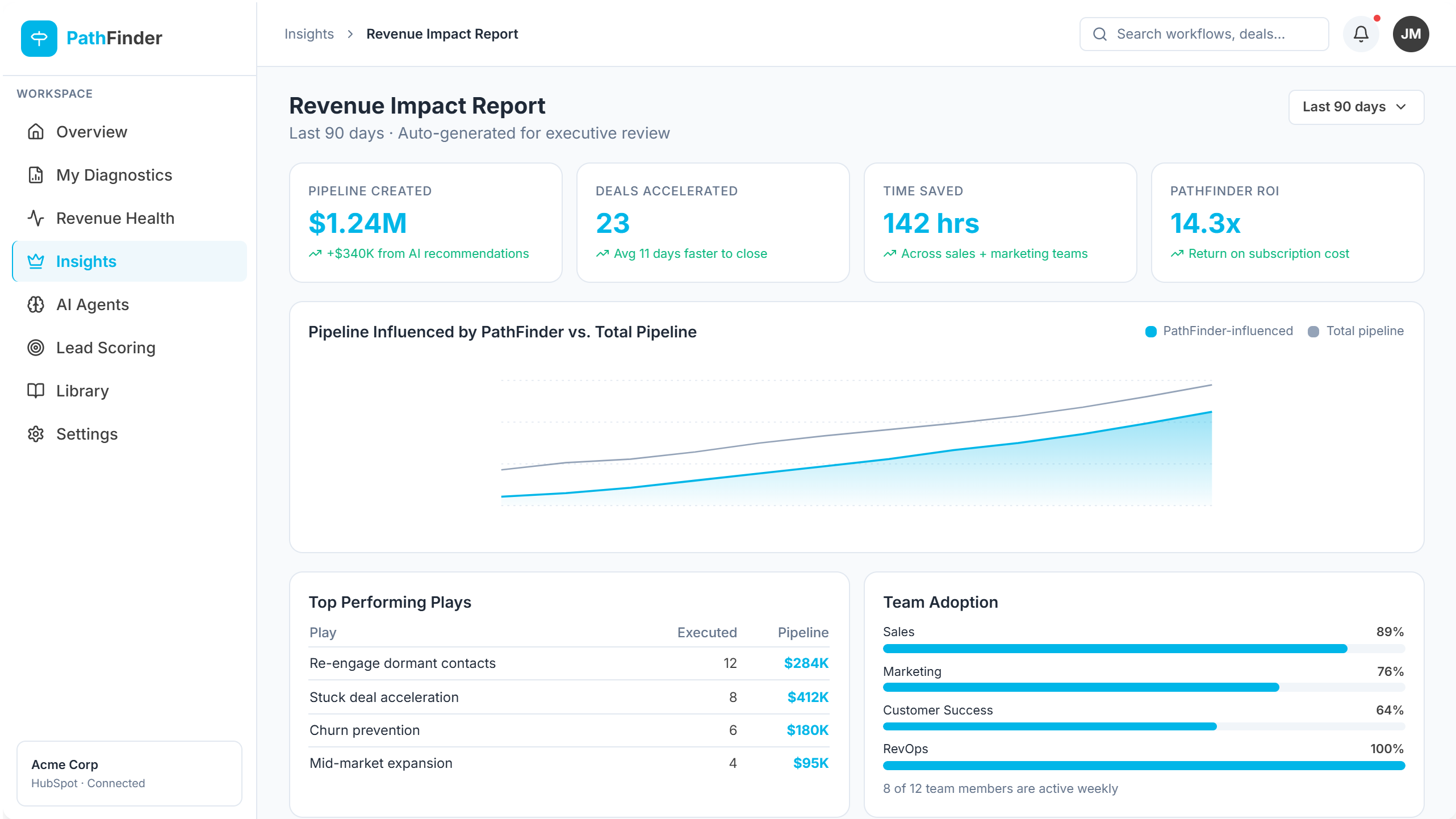Click the Executed column header
This screenshot has width=1456, height=819.
coord(706,633)
